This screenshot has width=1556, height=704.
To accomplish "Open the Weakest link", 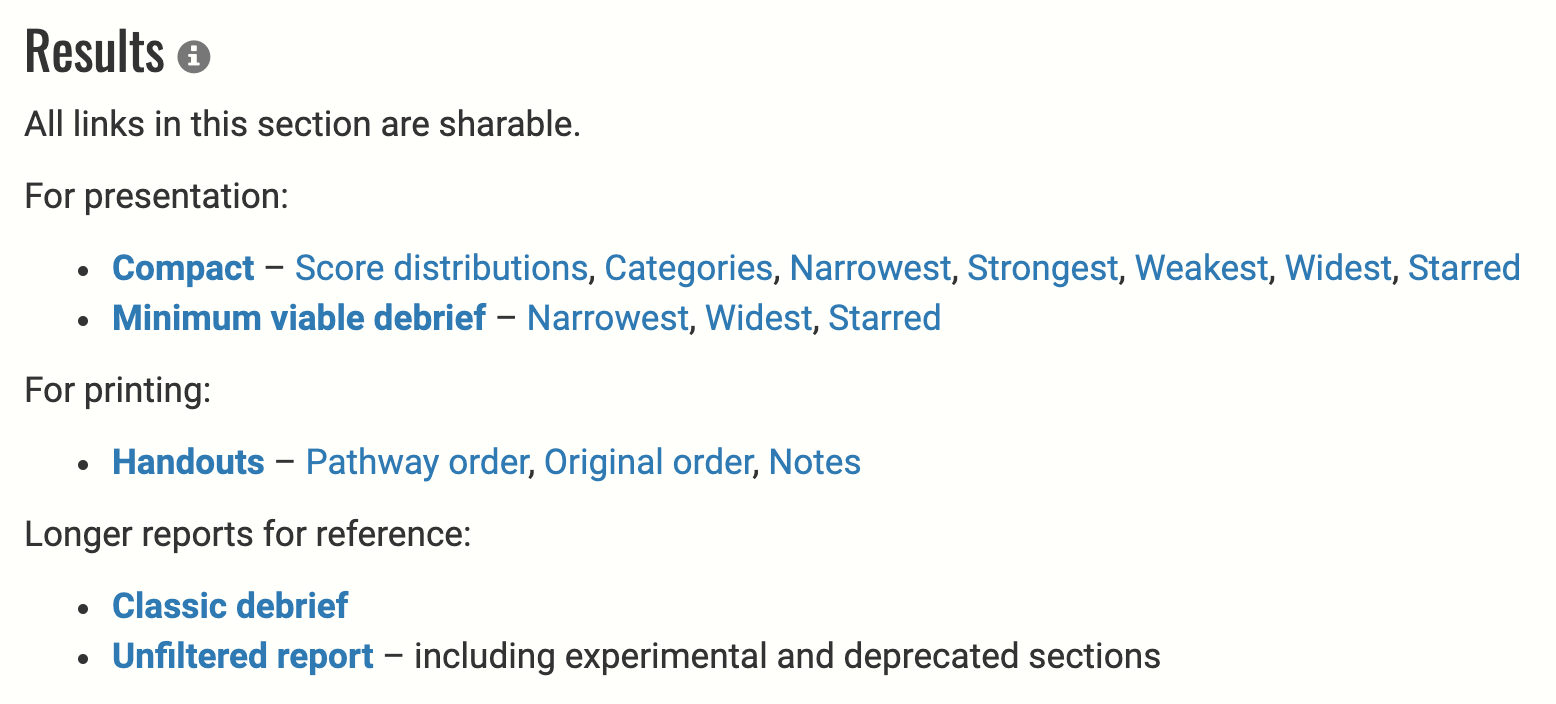I will [x=1201, y=268].
